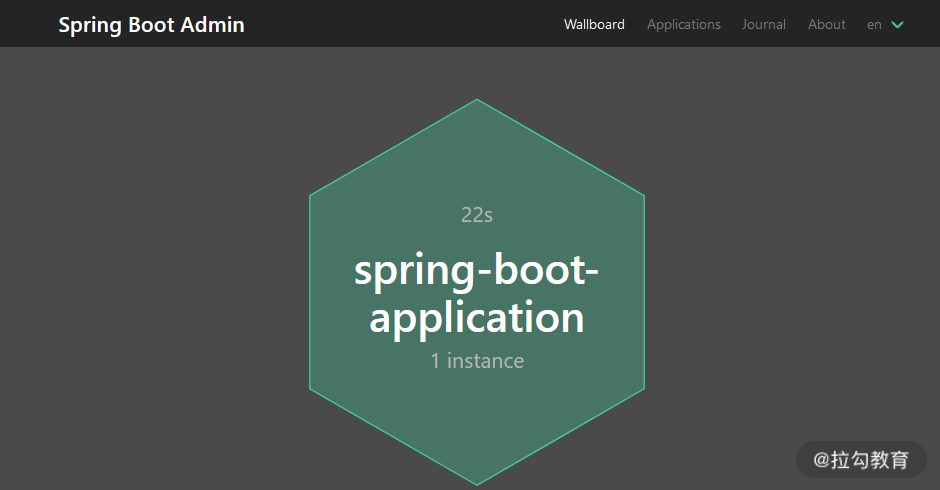940x490 pixels.
Task: Click the Spring Boot Admin brand title
Action: (x=151, y=25)
